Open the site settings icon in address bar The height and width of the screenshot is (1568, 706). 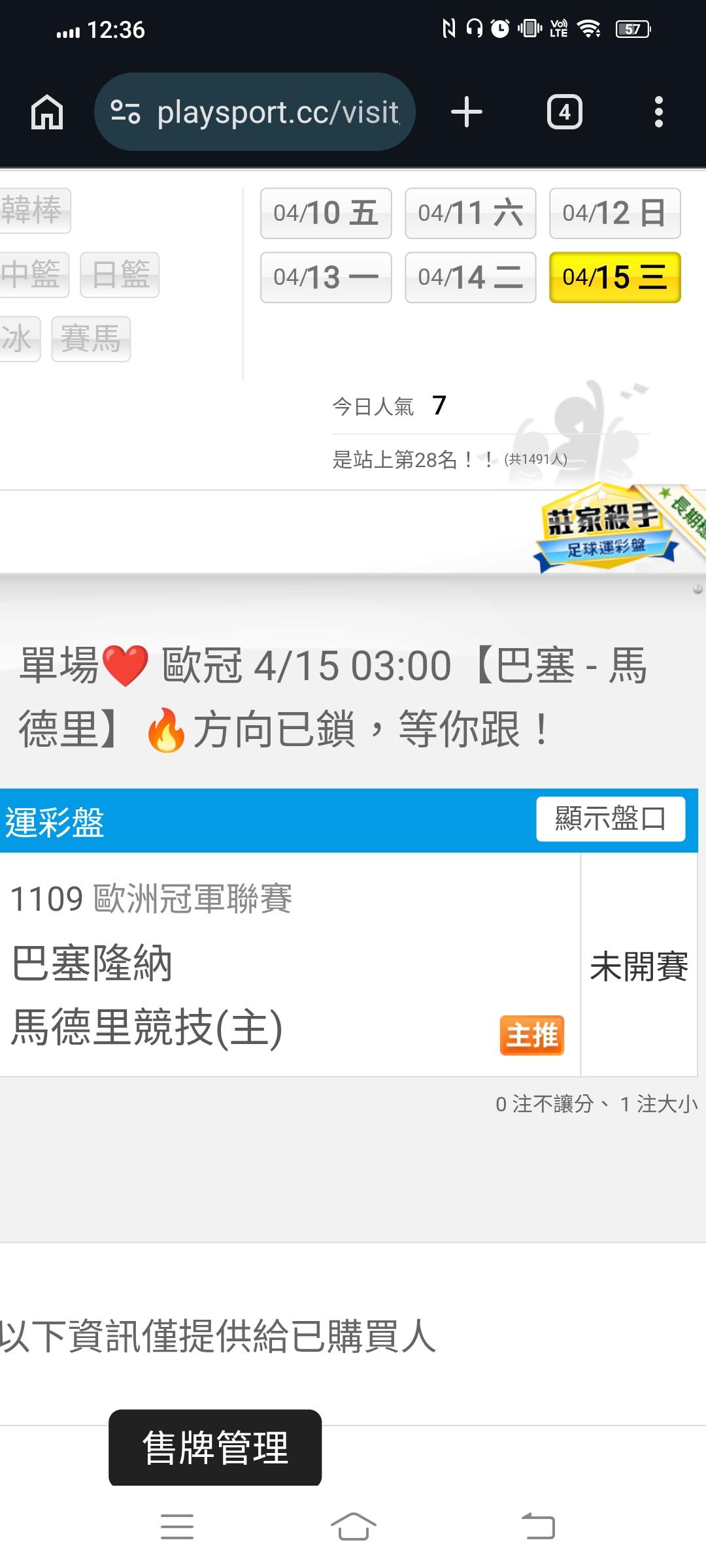pyautogui.click(x=126, y=112)
